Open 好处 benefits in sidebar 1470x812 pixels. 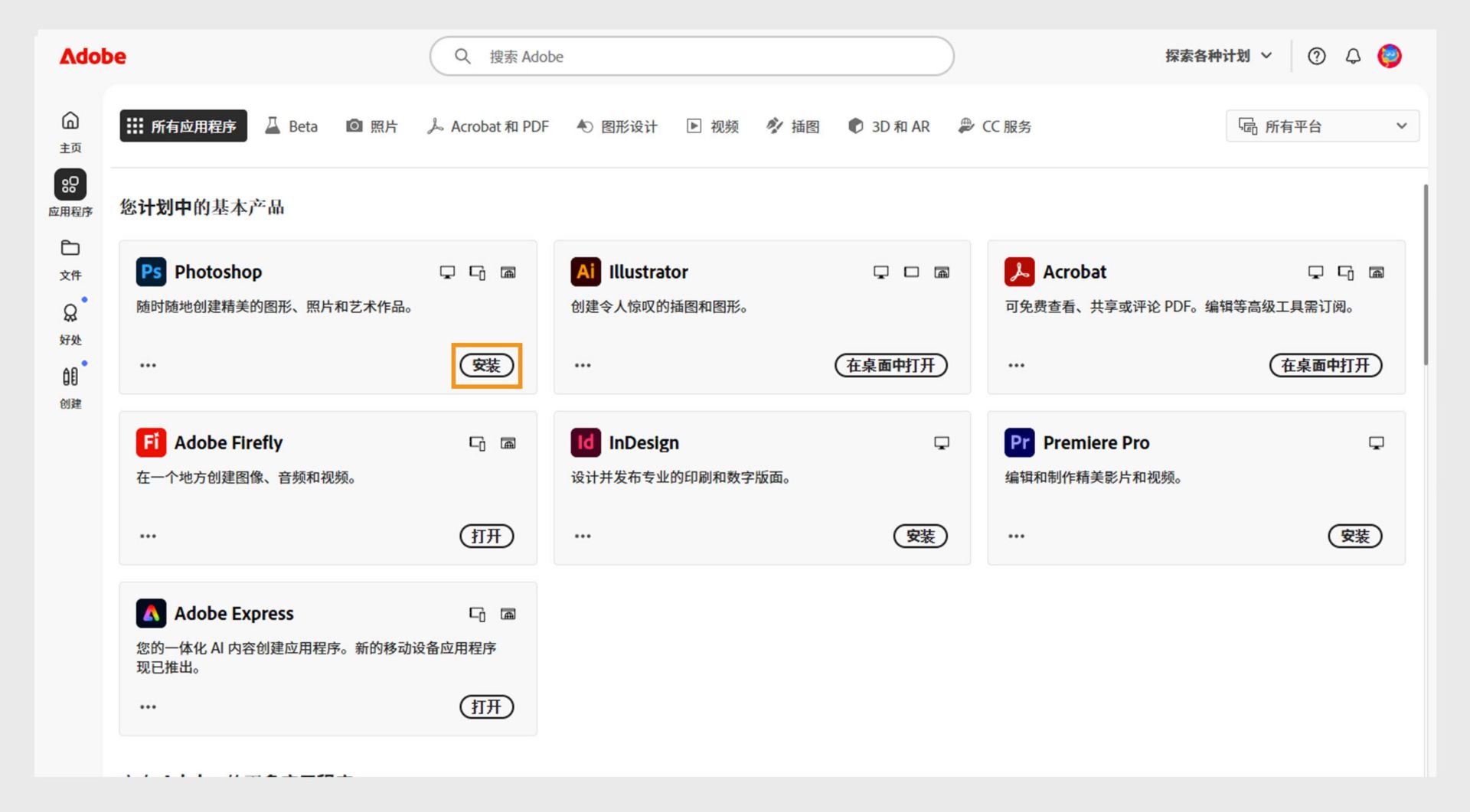(70, 324)
